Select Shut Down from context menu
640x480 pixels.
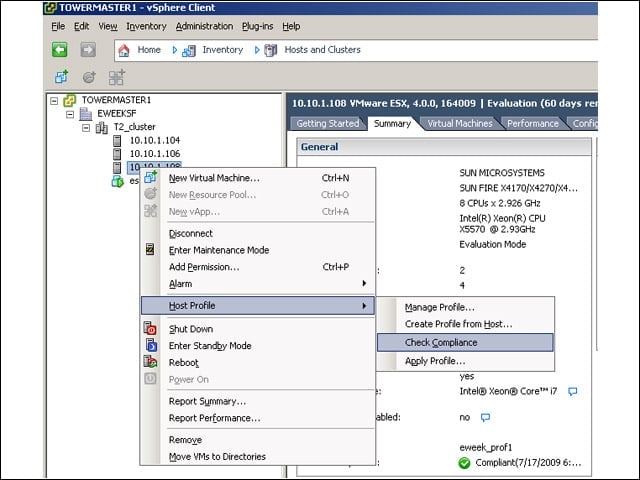point(258,329)
